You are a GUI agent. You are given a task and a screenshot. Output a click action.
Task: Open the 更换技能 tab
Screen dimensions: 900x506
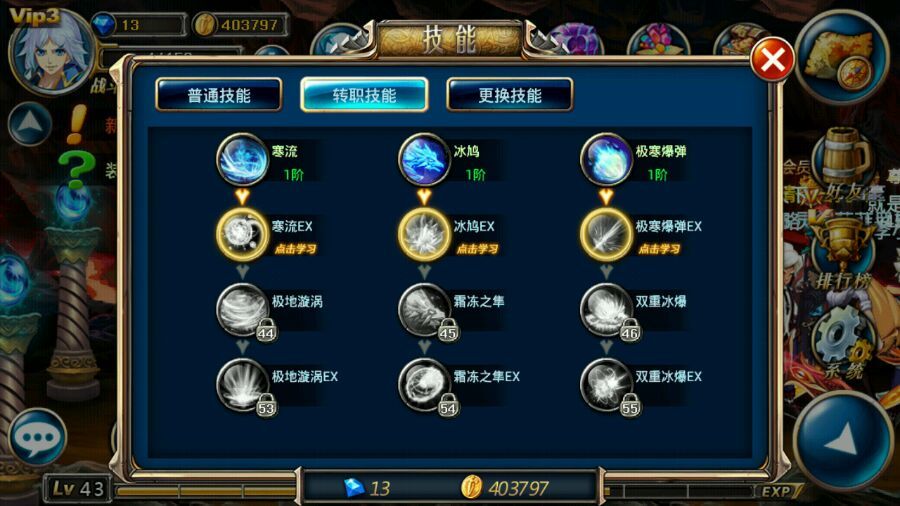pos(510,95)
